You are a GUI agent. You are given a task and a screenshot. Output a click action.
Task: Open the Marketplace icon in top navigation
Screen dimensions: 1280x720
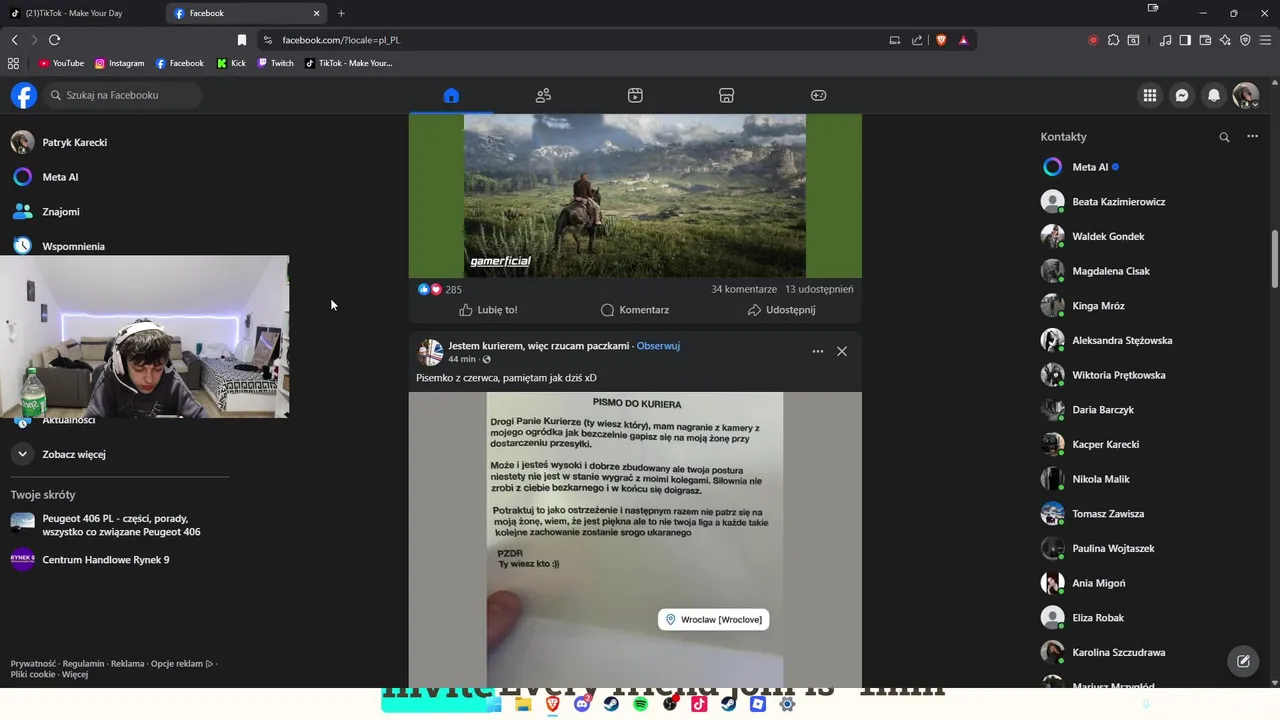click(x=727, y=95)
